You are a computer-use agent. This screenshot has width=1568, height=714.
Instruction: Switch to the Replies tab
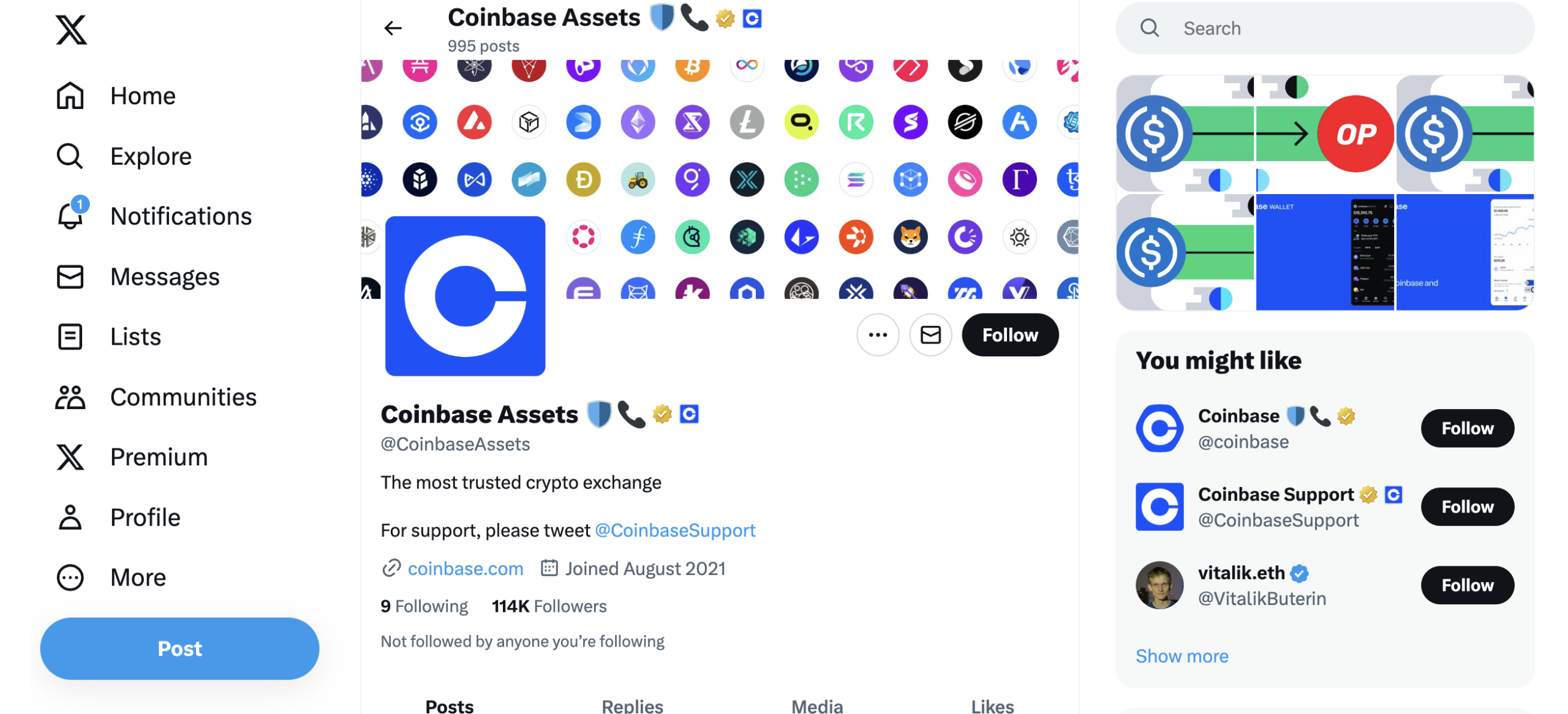tap(632, 705)
